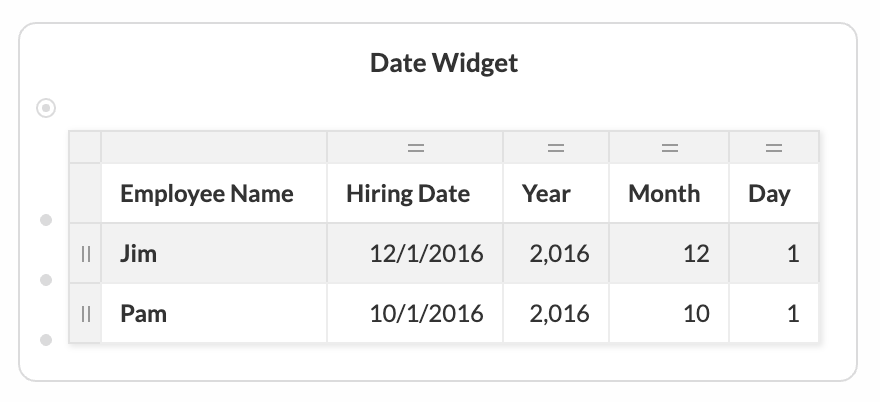Click the handle above Hiring Date column

(x=415, y=148)
